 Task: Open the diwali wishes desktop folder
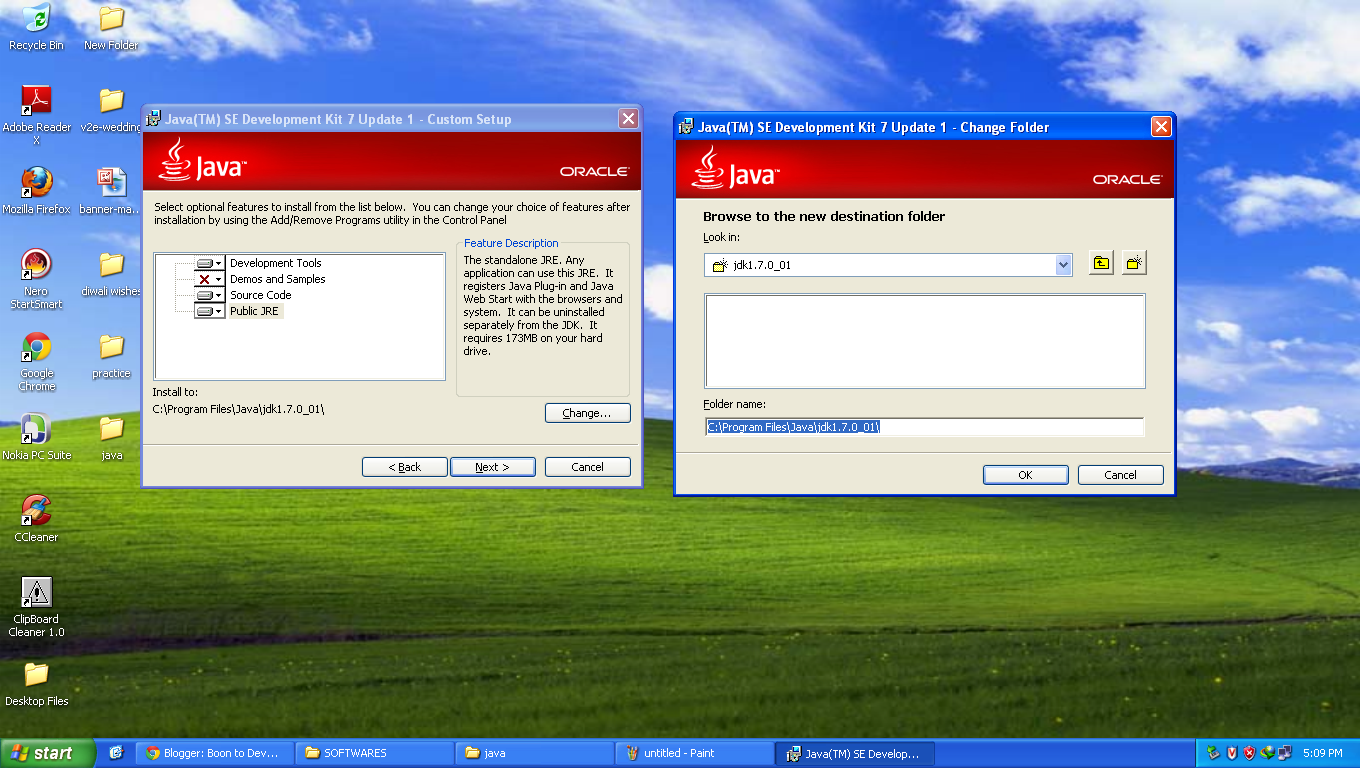coord(111,273)
